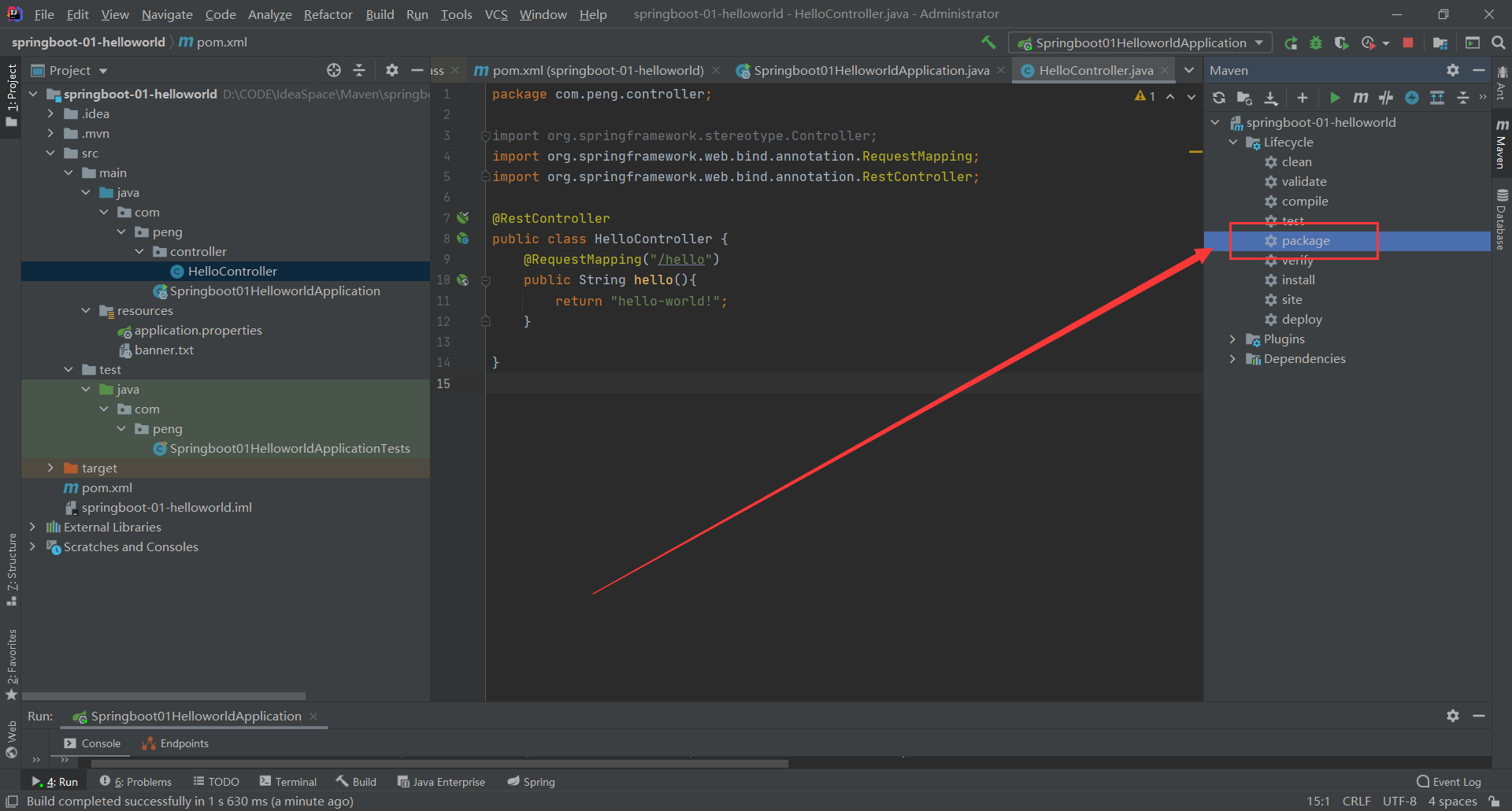
Task: Collapse all nodes in Maven panel
Action: coord(1463,98)
